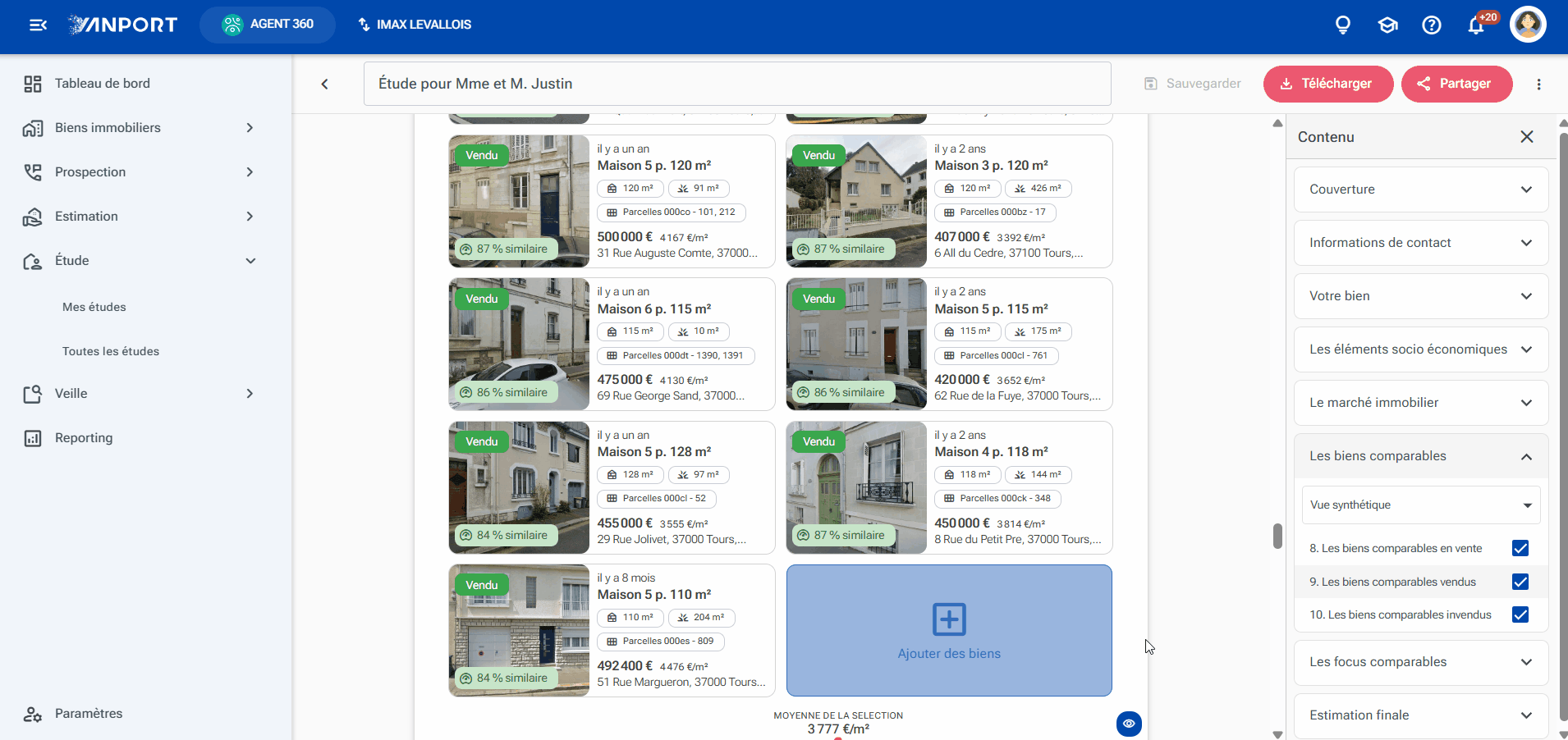Go back using the left chevron arrow

[324, 84]
